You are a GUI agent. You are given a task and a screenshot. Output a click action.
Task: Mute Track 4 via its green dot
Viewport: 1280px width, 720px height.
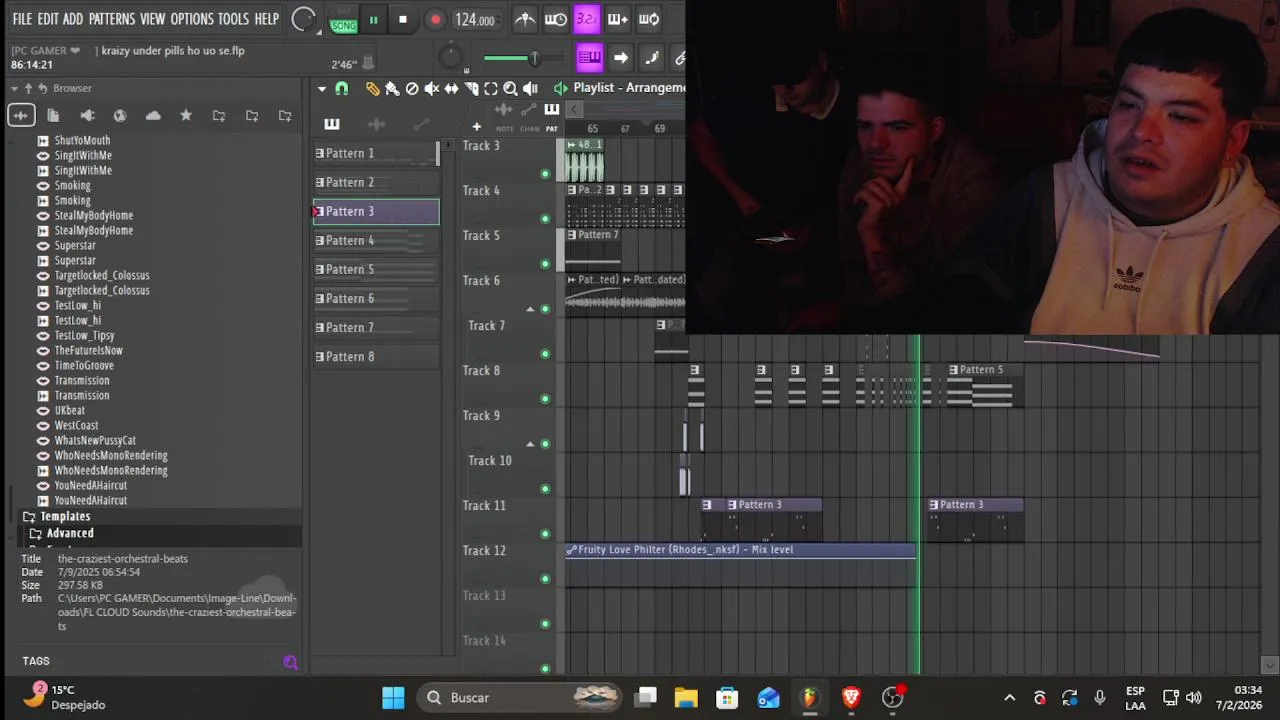(545, 219)
